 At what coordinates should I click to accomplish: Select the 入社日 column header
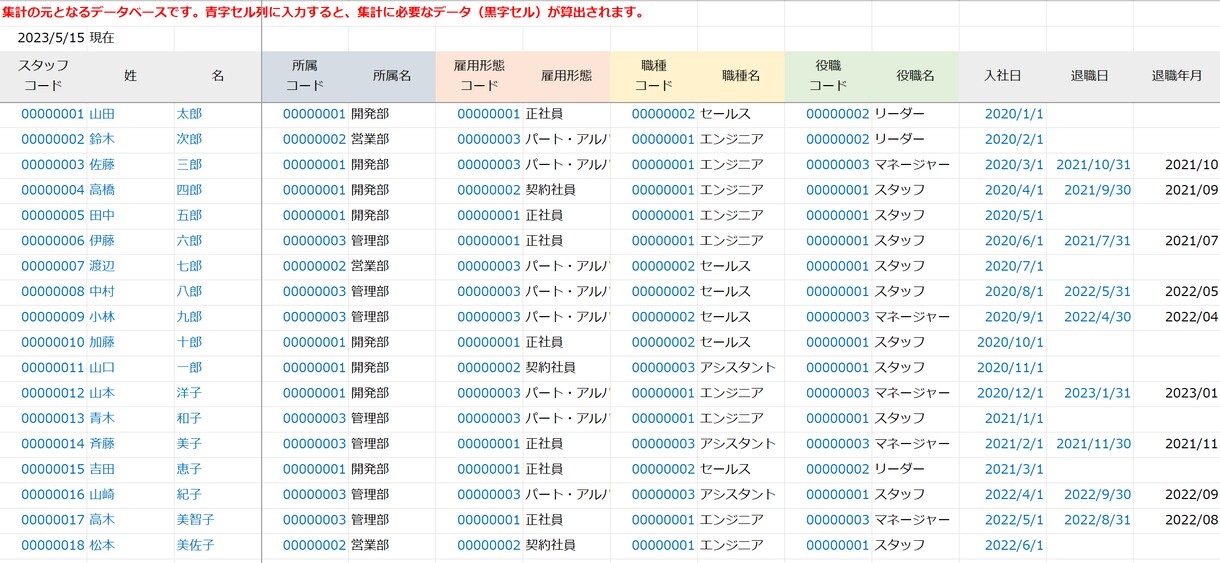1002,76
